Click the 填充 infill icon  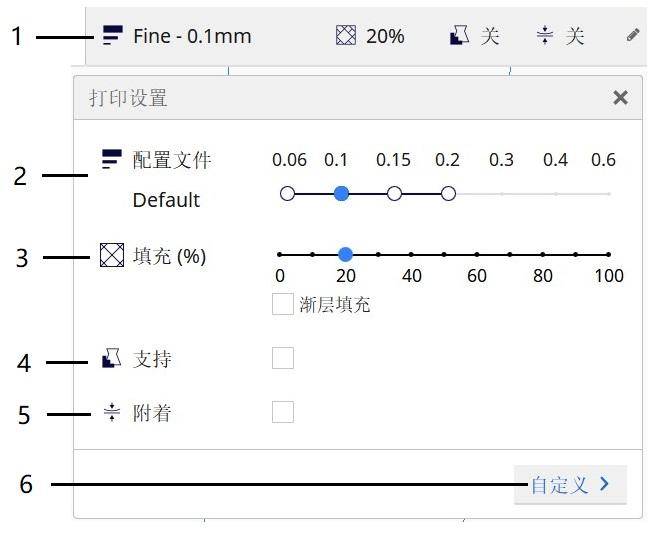point(112,256)
